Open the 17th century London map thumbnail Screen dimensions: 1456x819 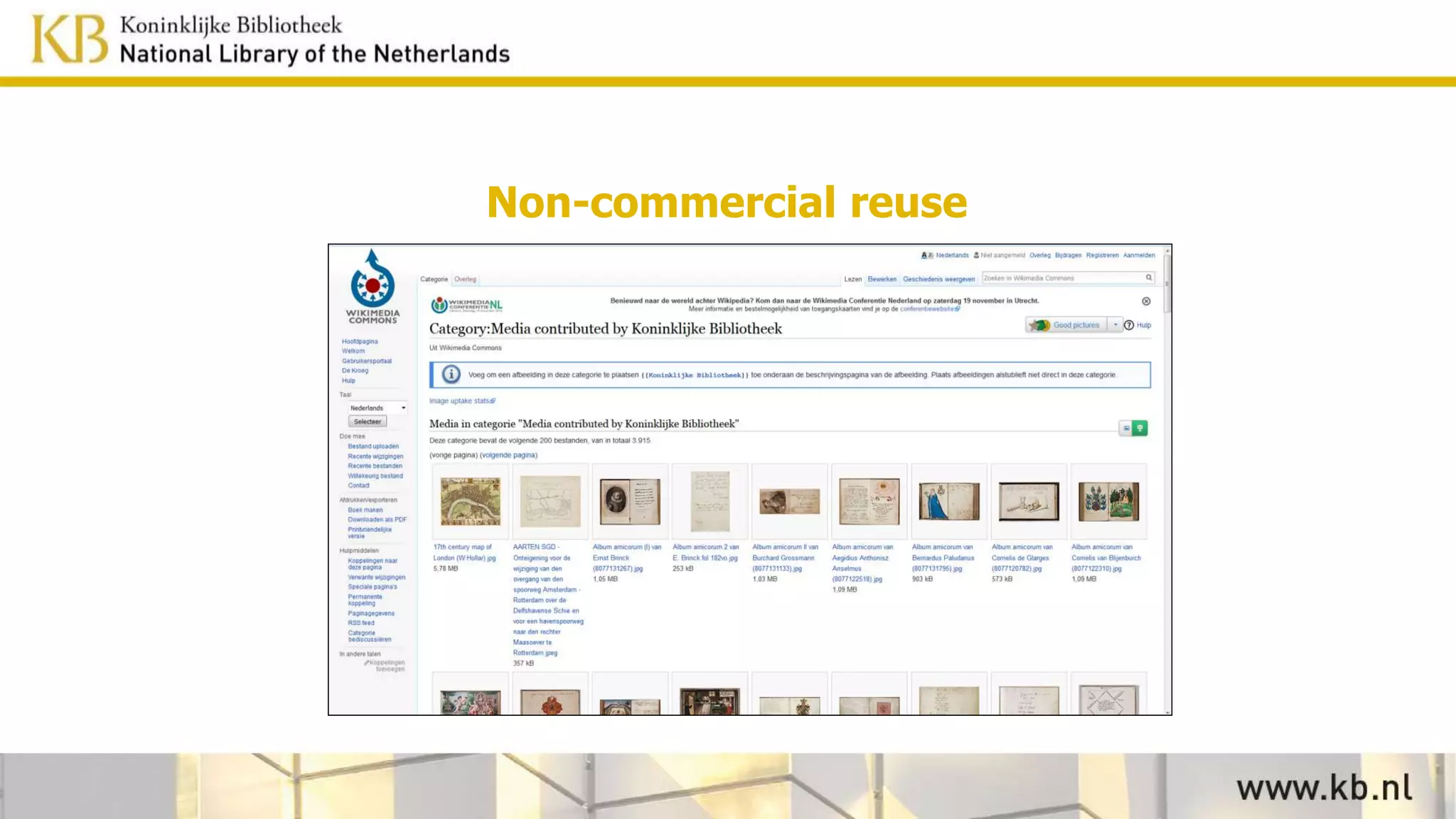point(470,501)
